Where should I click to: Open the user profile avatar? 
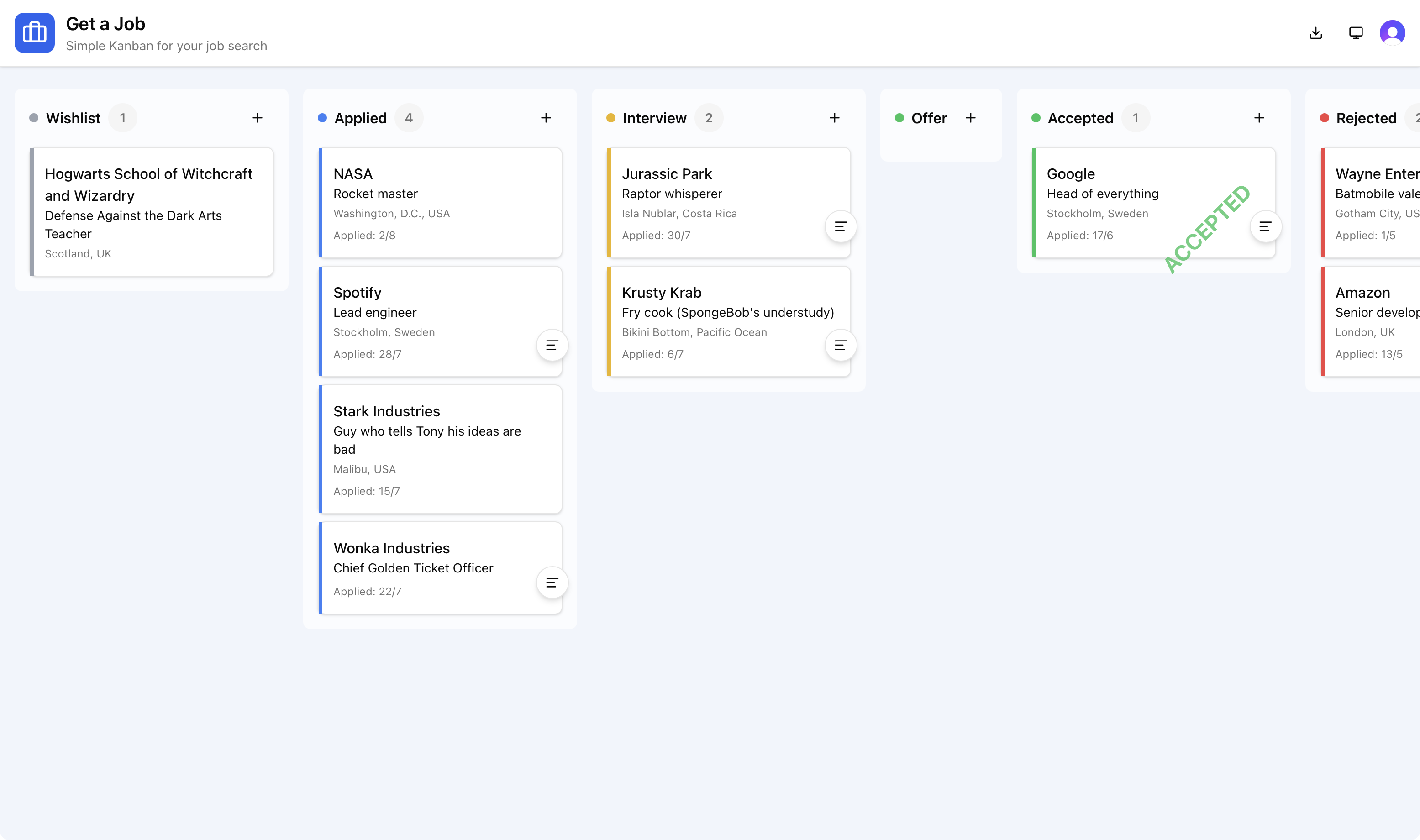coord(1392,33)
